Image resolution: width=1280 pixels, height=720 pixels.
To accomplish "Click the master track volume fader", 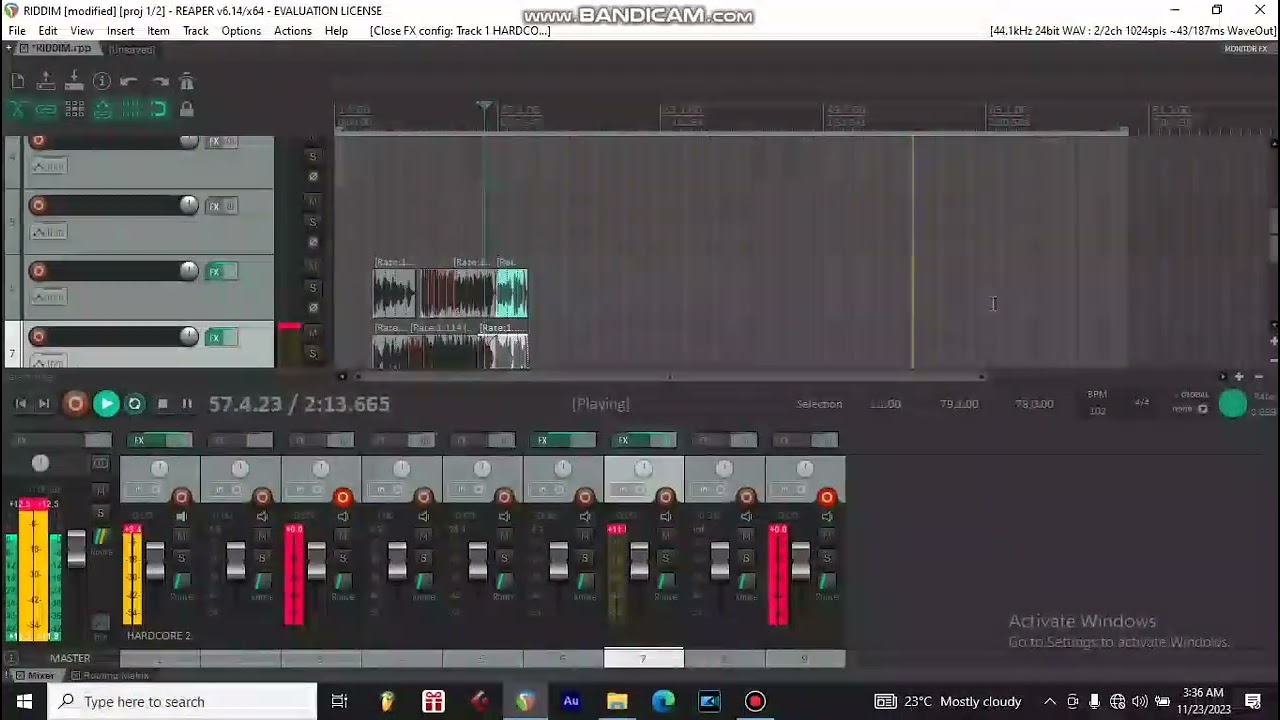I will coord(76,547).
